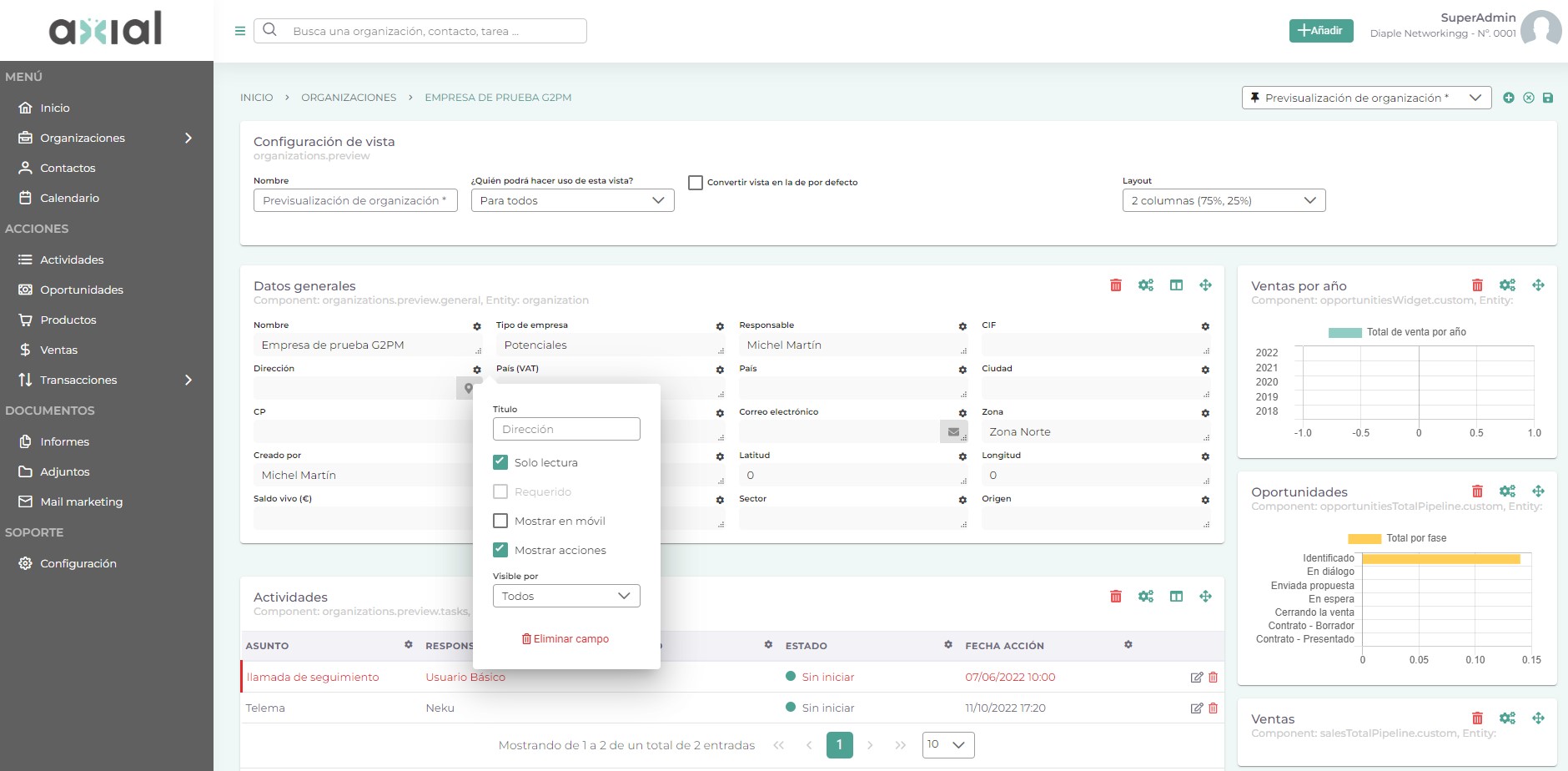The width and height of the screenshot is (1568, 771).
Task: Delete the Datos generales widget via trash icon
Action: (1117, 285)
